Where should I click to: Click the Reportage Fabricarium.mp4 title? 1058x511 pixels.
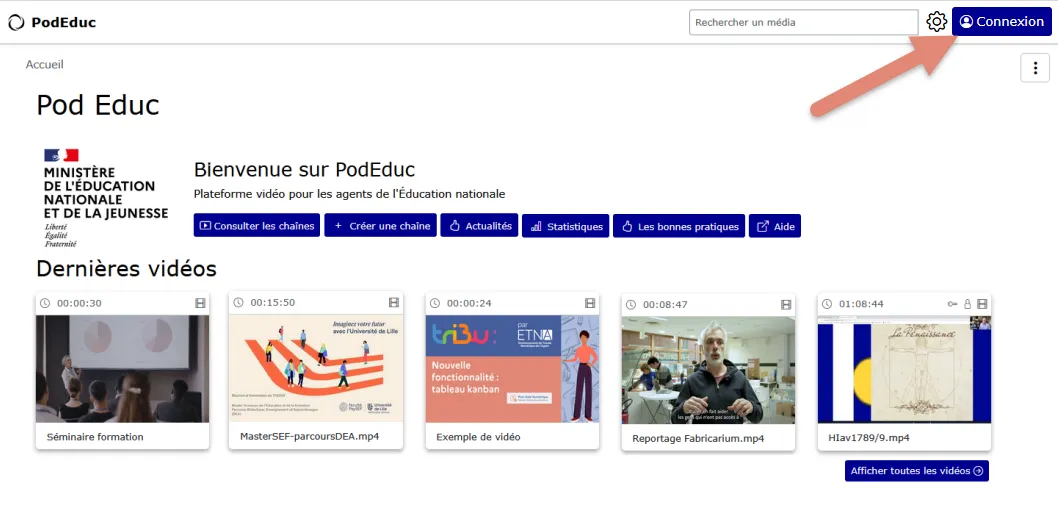tap(698, 438)
